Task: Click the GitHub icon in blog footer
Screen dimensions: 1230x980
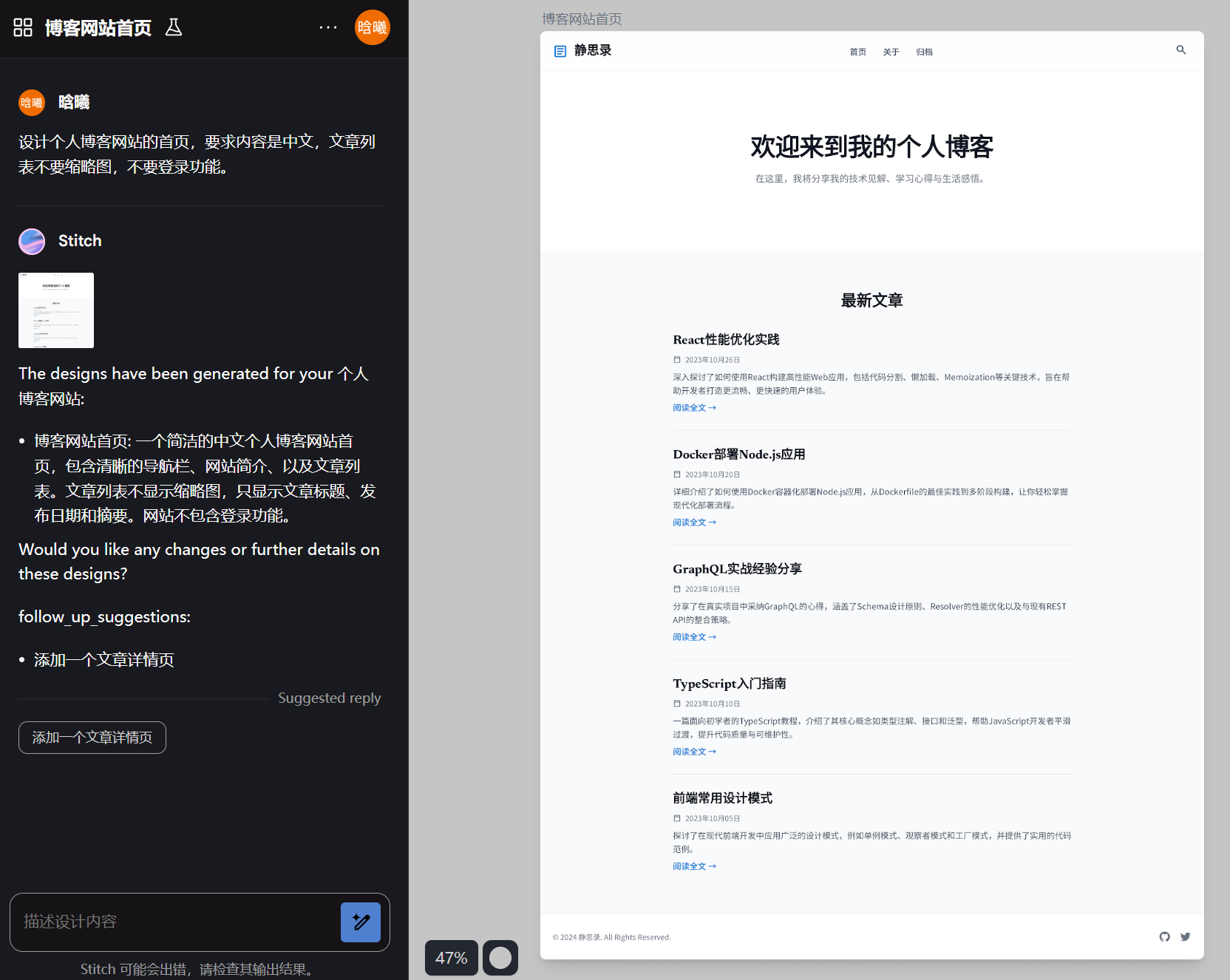Action: point(1164,936)
